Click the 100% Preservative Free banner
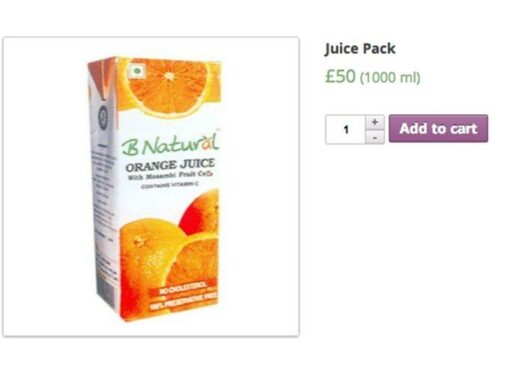Image resolution: width=510 pixels, height=365 pixels. (184, 302)
